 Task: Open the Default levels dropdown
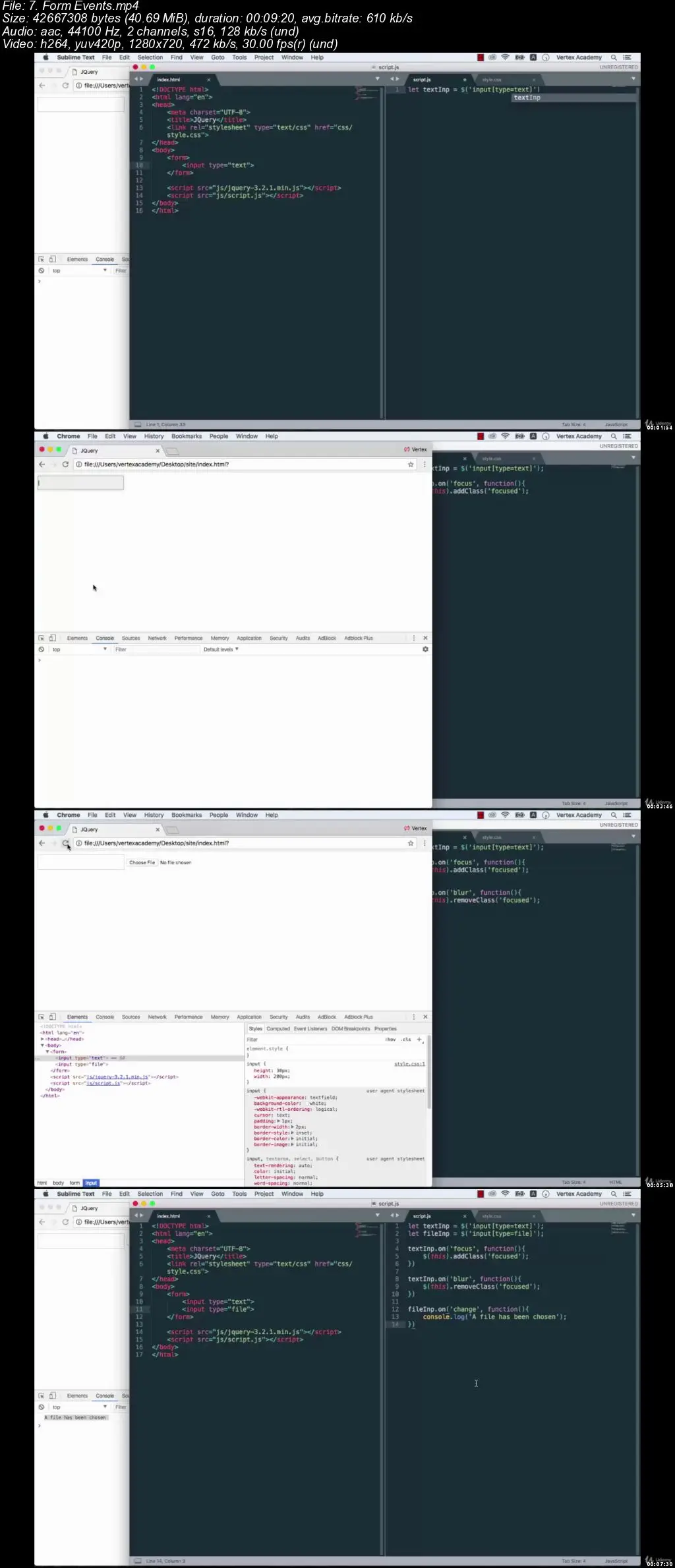coord(221,650)
